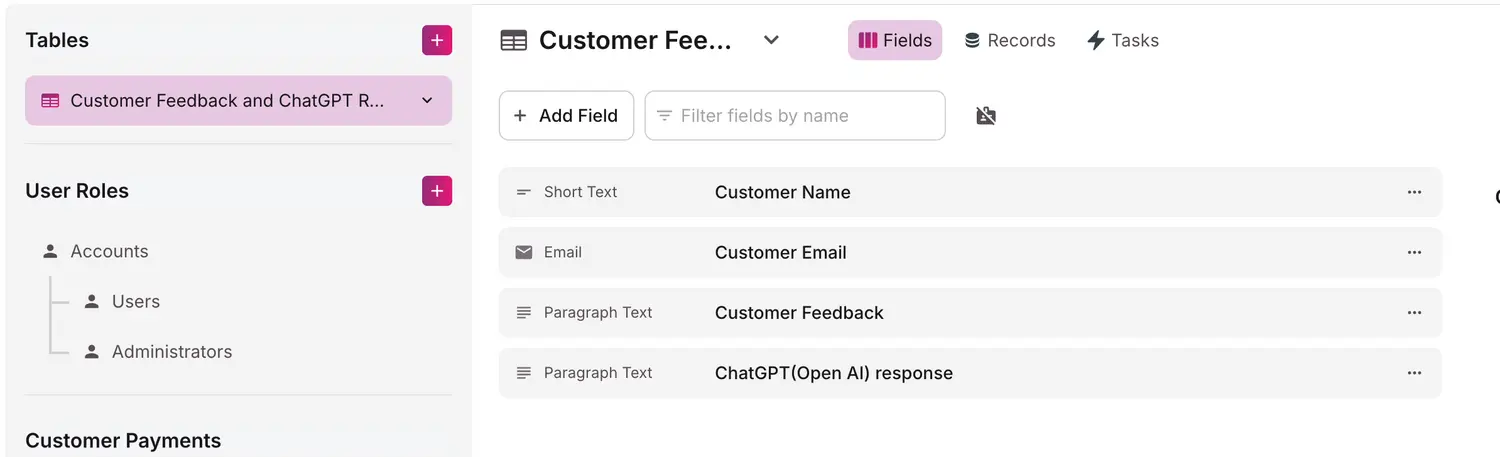Screen dimensions: 1500x457
Task: Open the Tasks tab
Action: [1122, 40]
